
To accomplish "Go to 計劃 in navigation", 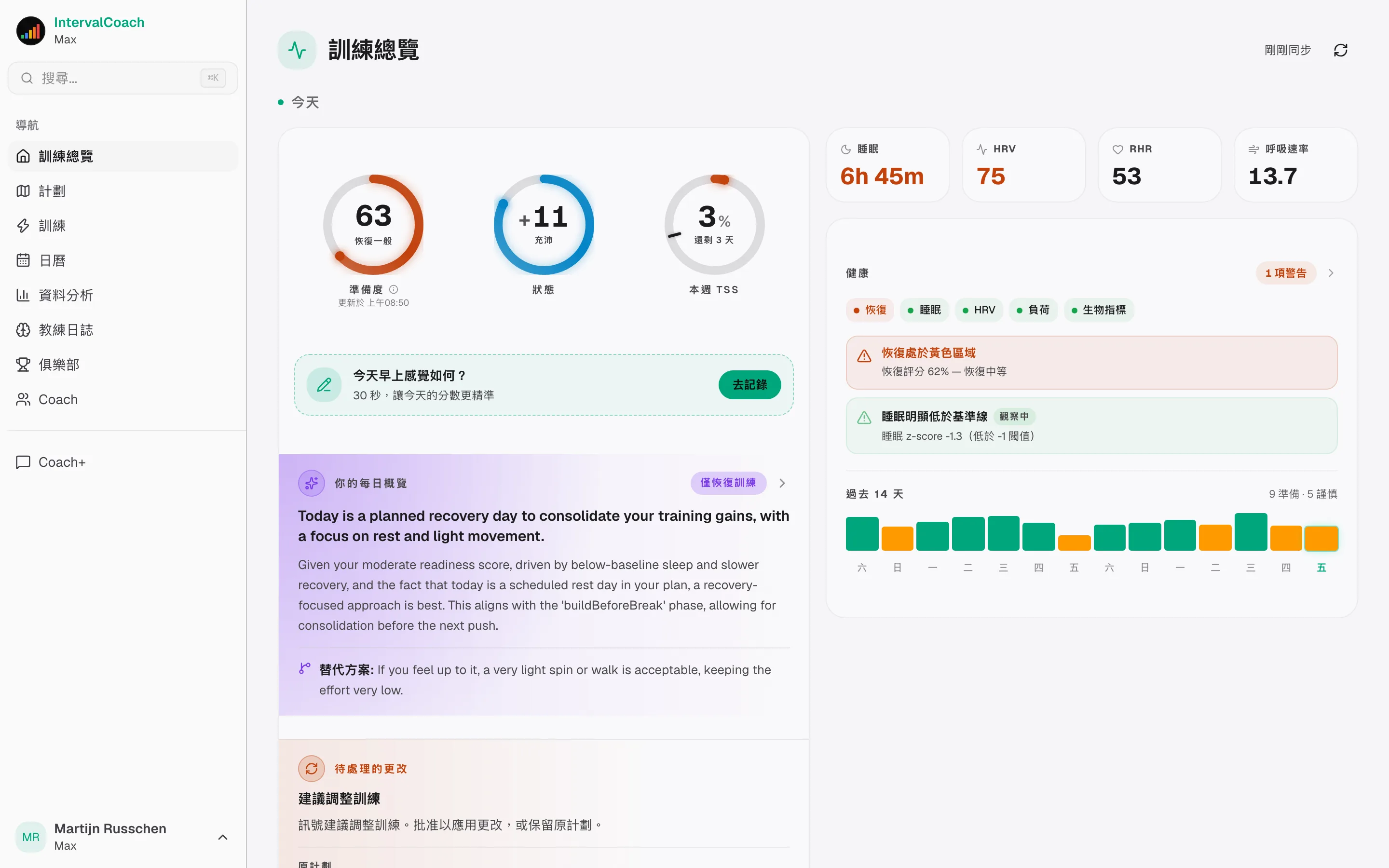I will click(x=123, y=191).
